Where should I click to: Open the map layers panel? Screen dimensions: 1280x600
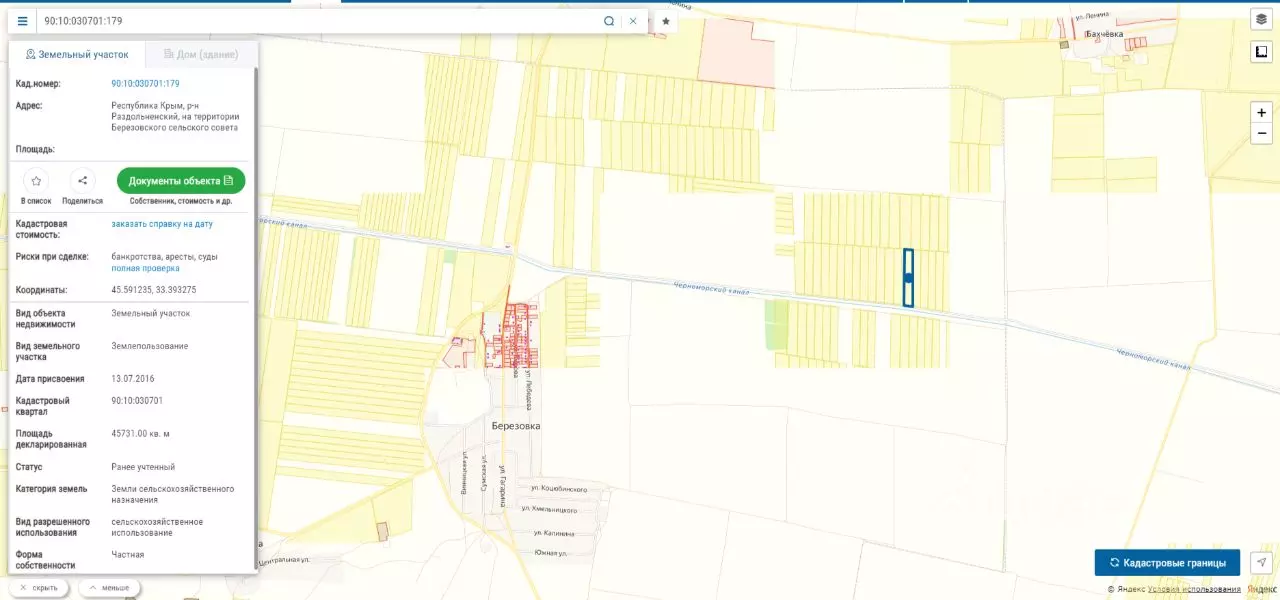tap(1261, 19)
